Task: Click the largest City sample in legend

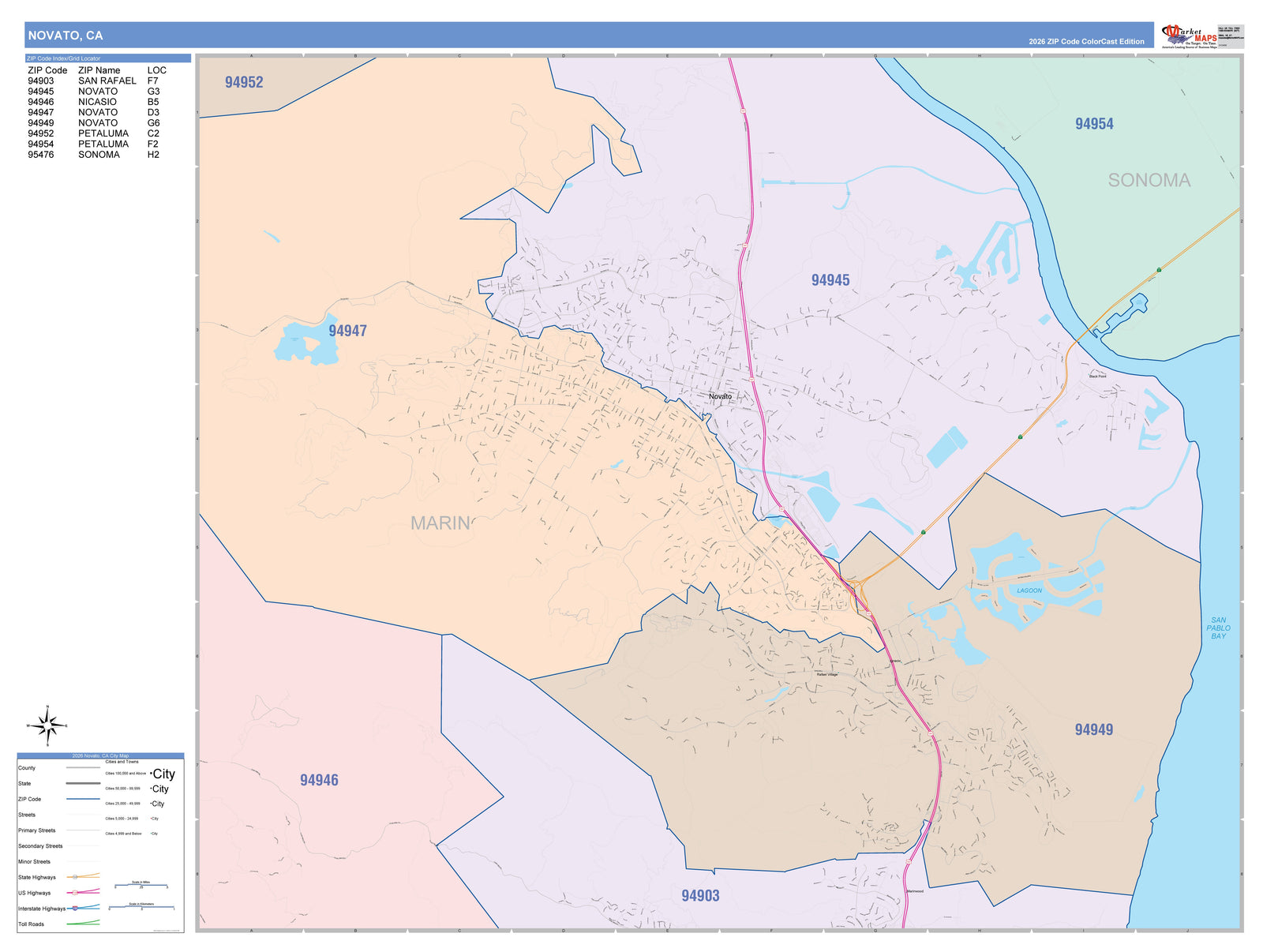Action: point(163,774)
